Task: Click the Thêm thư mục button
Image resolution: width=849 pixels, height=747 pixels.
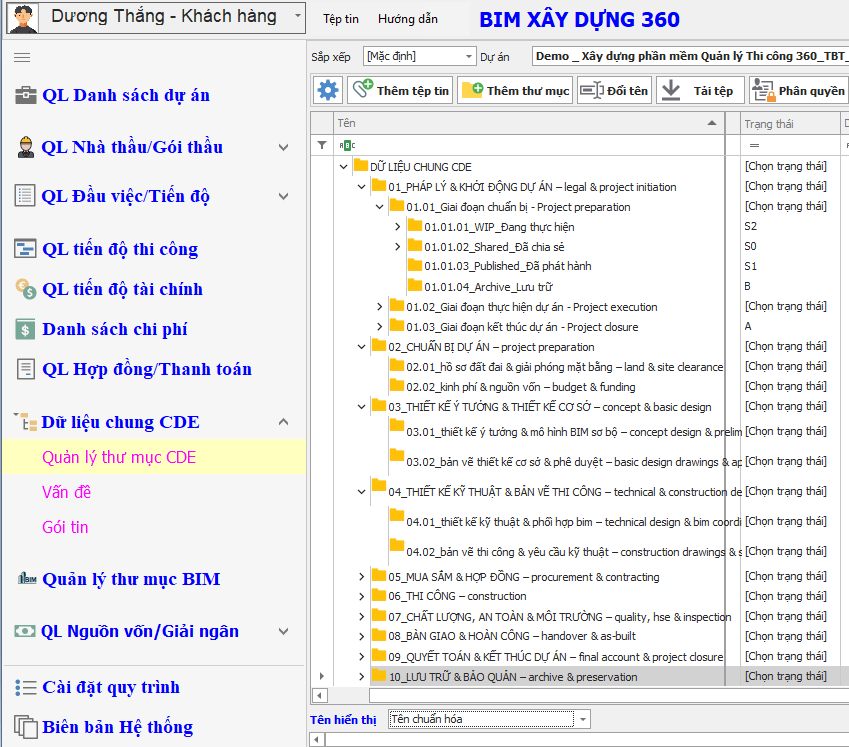Action: coord(515,90)
